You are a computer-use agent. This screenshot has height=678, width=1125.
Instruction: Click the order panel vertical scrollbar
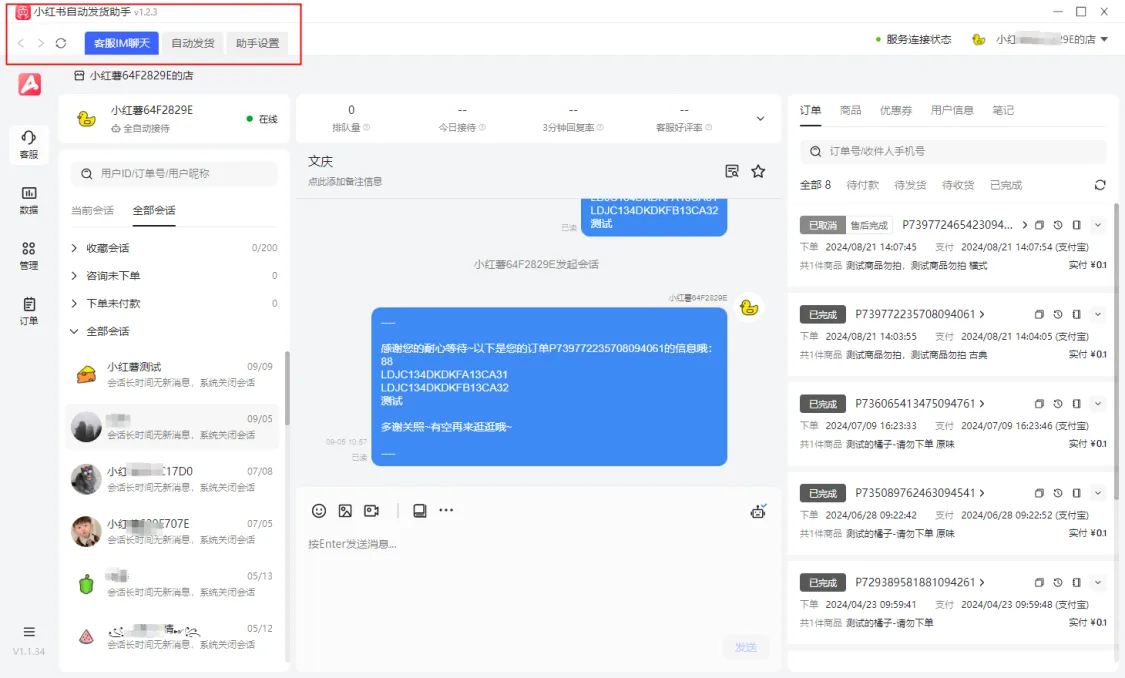coord(1118,352)
